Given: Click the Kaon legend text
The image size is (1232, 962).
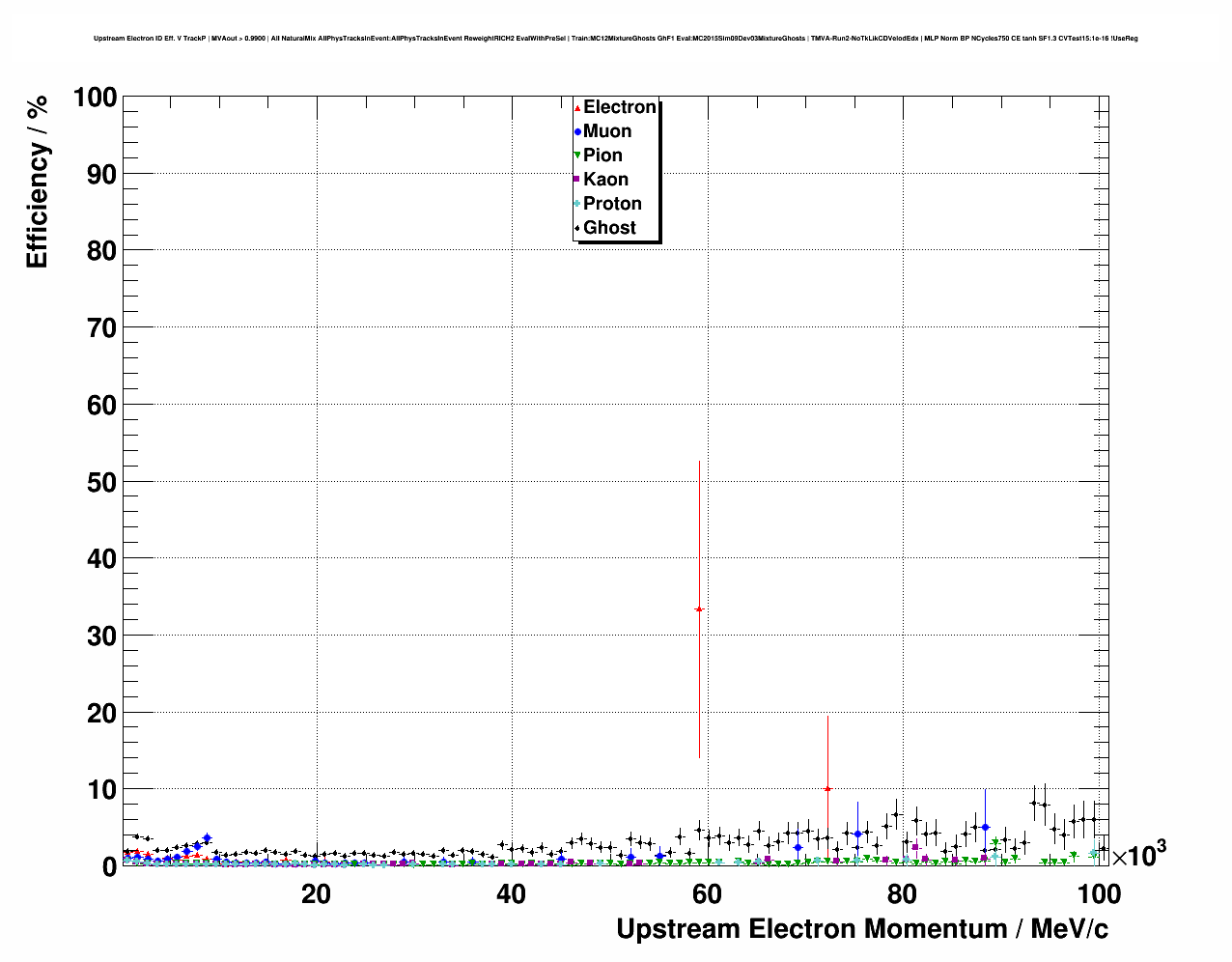Looking at the screenshot, I should tap(605, 180).
